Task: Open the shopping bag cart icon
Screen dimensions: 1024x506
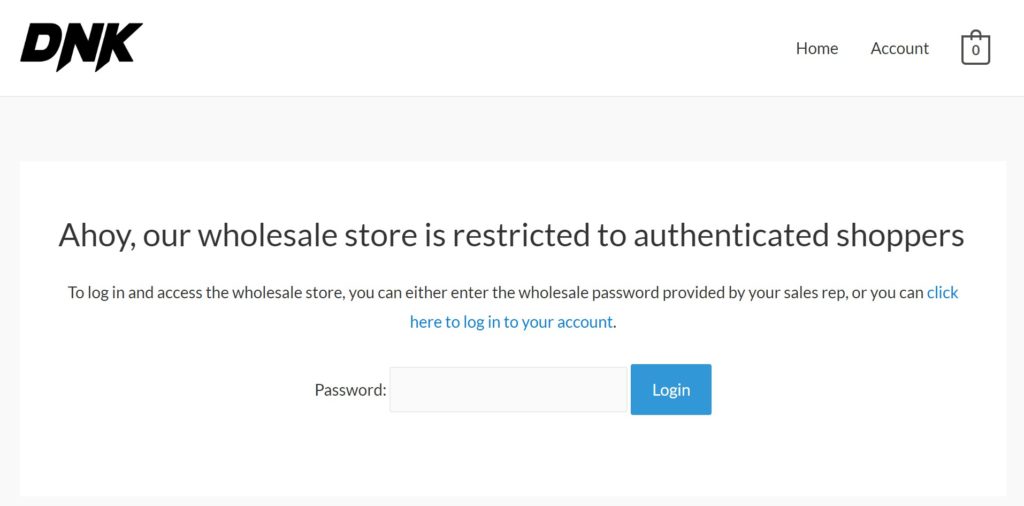Action: (x=975, y=48)
